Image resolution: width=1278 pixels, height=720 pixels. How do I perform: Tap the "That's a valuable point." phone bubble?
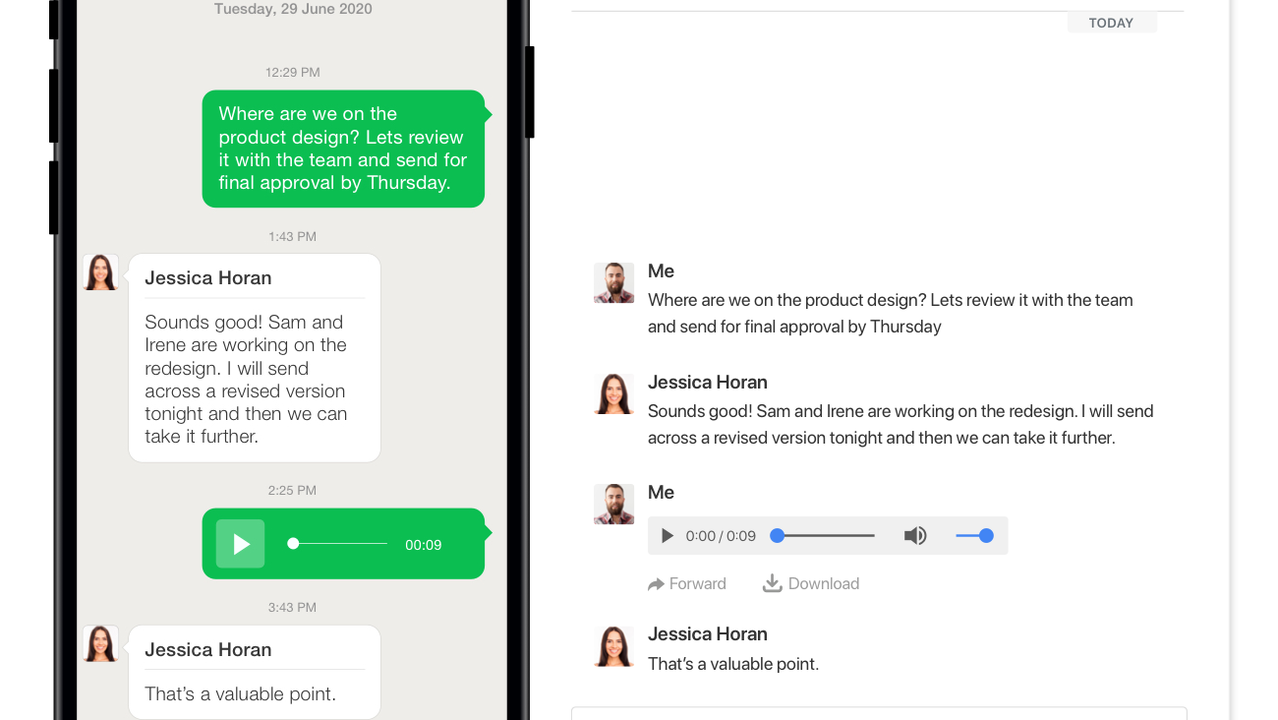(x=254, y=672)
